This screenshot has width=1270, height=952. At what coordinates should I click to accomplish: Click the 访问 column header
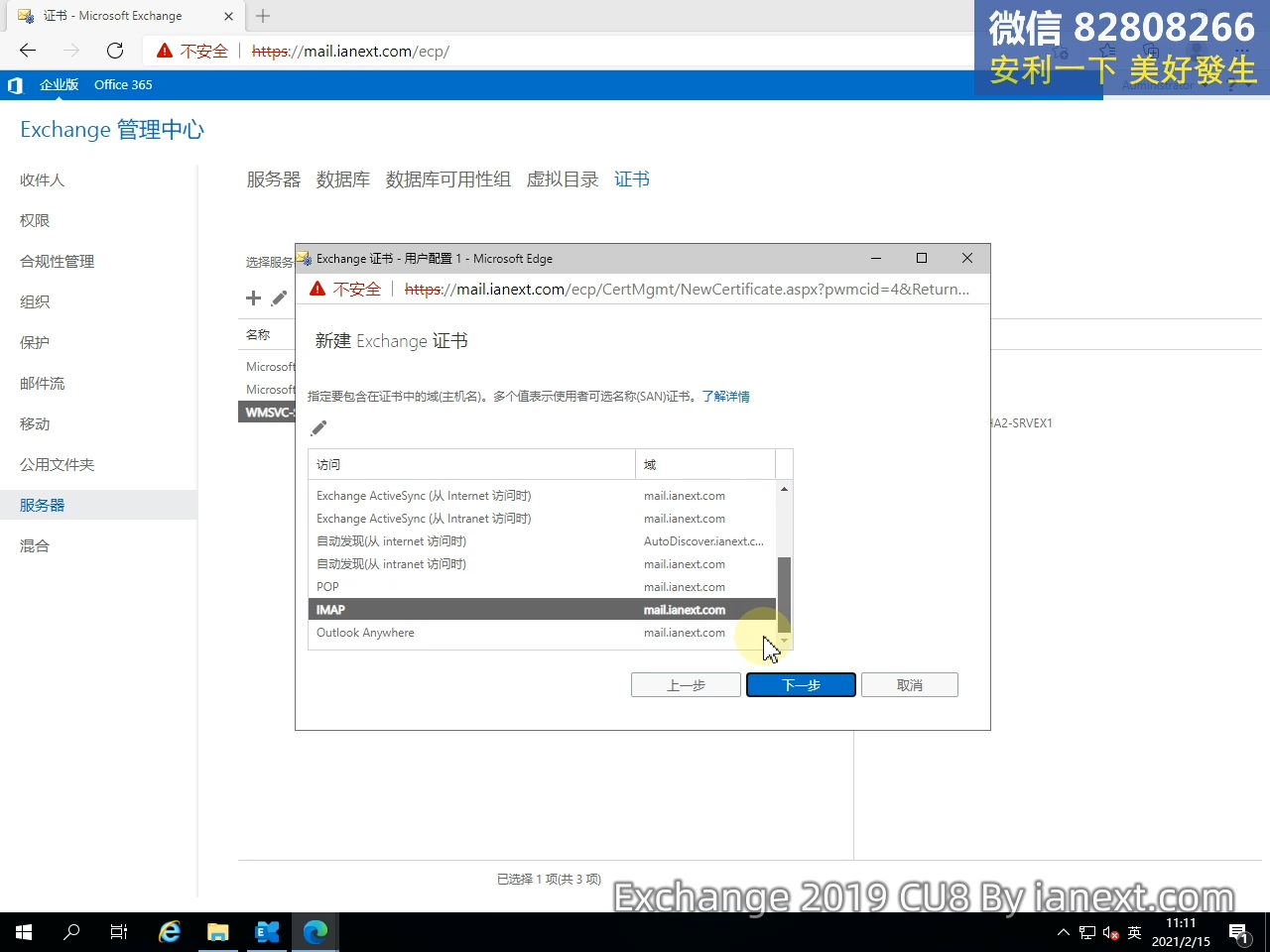[x=471, y=464]
